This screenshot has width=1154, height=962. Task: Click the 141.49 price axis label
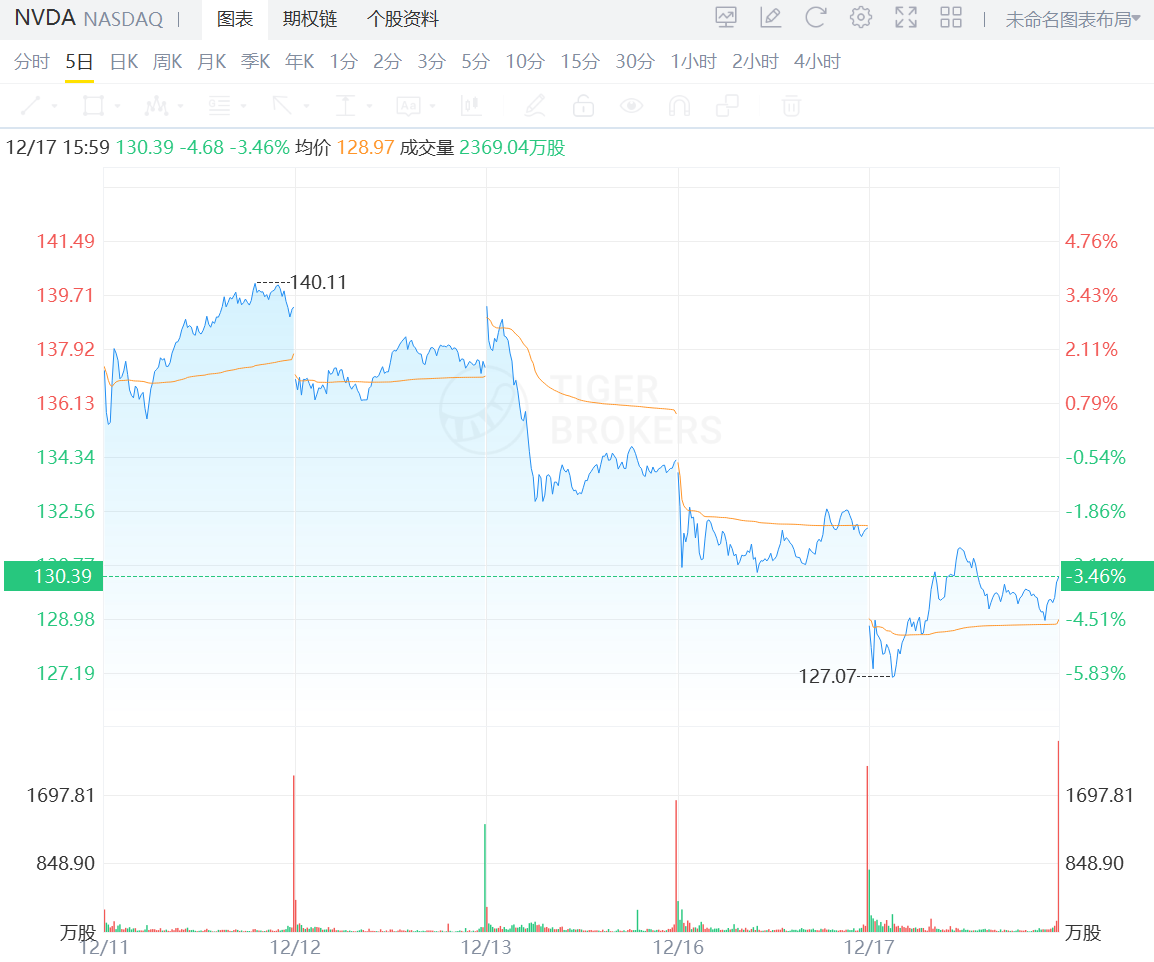(66, 241)
